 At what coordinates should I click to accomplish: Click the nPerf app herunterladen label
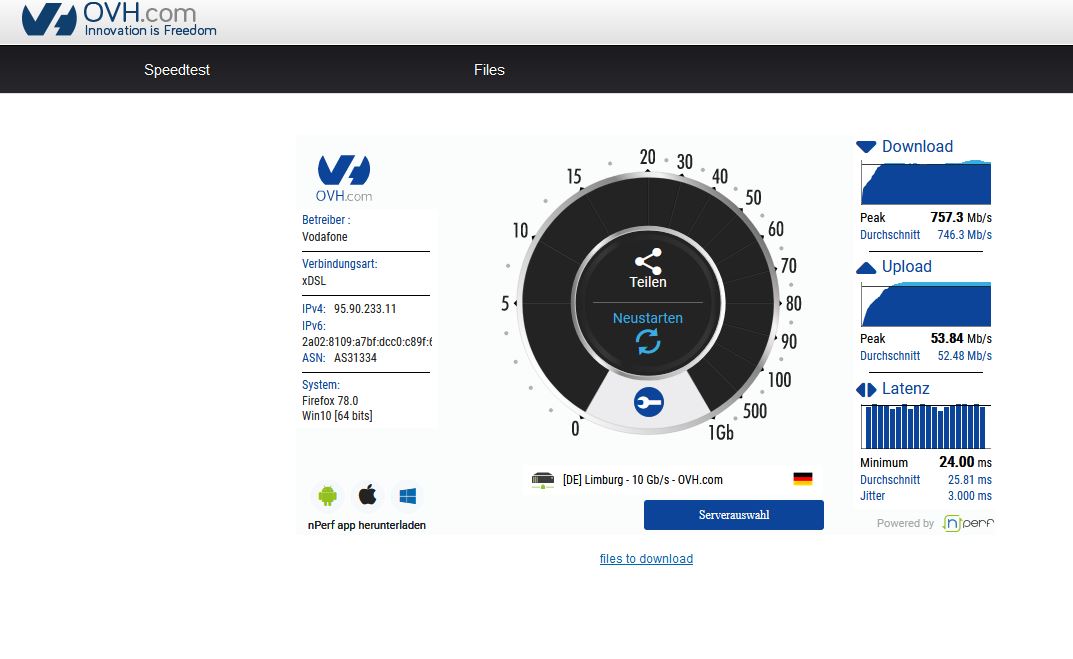(367, 525)
